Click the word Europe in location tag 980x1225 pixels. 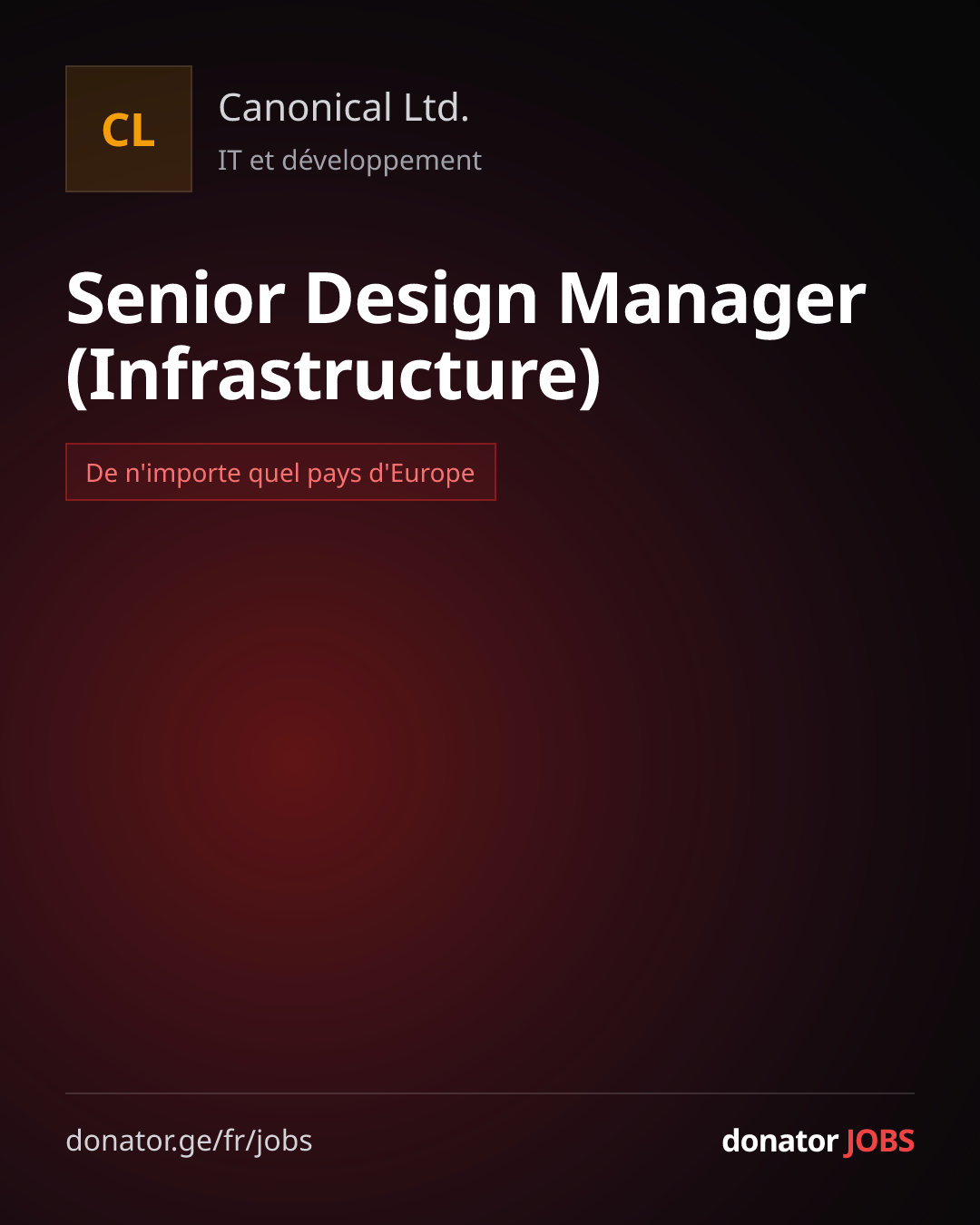[x=432, y=474]
